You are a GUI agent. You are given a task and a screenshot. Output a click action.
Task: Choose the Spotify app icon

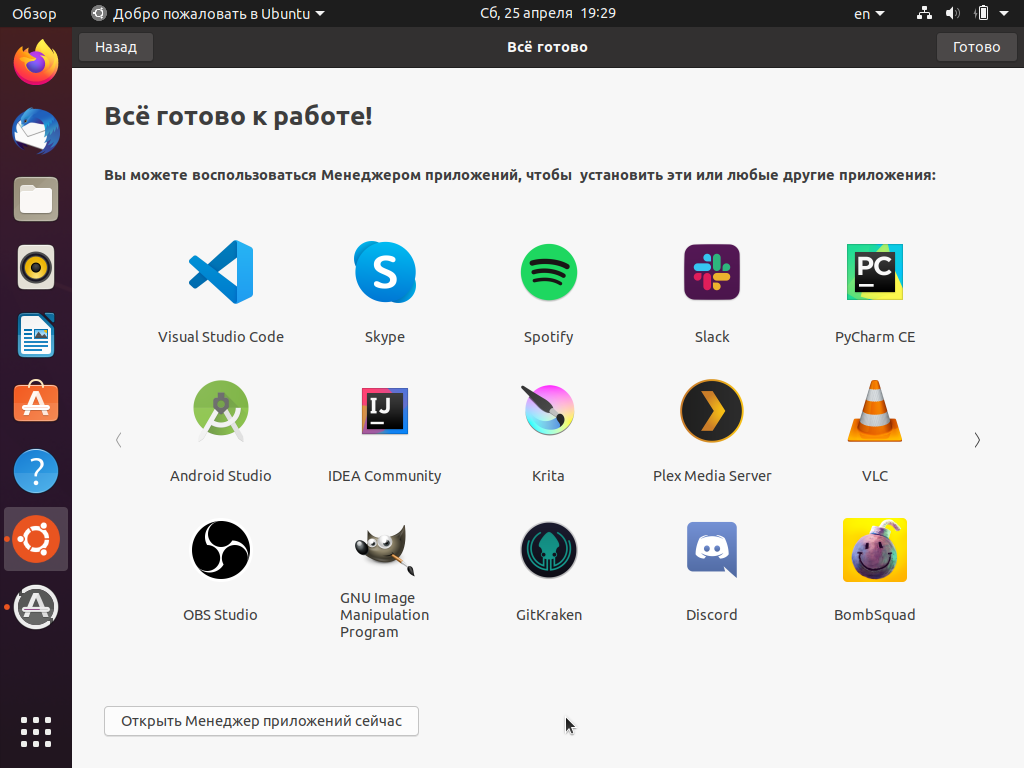tap(549, 272)
